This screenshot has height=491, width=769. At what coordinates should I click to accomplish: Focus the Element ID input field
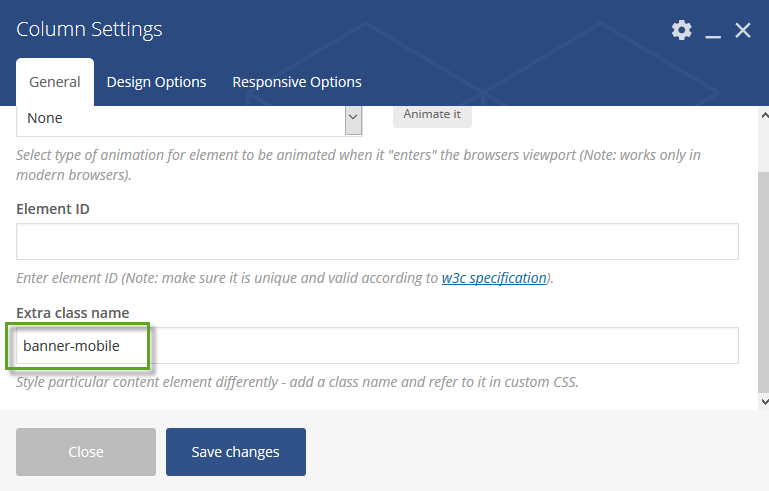pos(377,241)
